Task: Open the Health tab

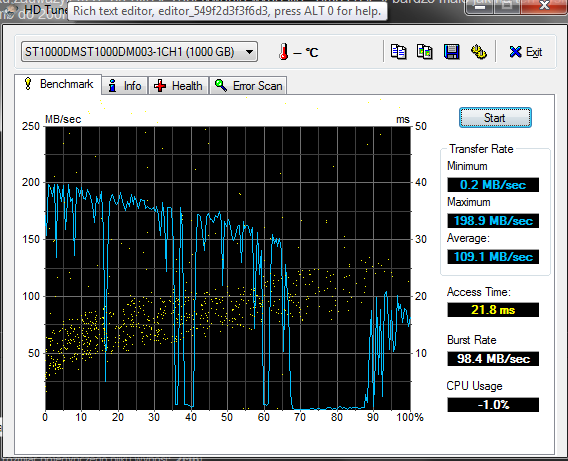Action: [178, 86]
